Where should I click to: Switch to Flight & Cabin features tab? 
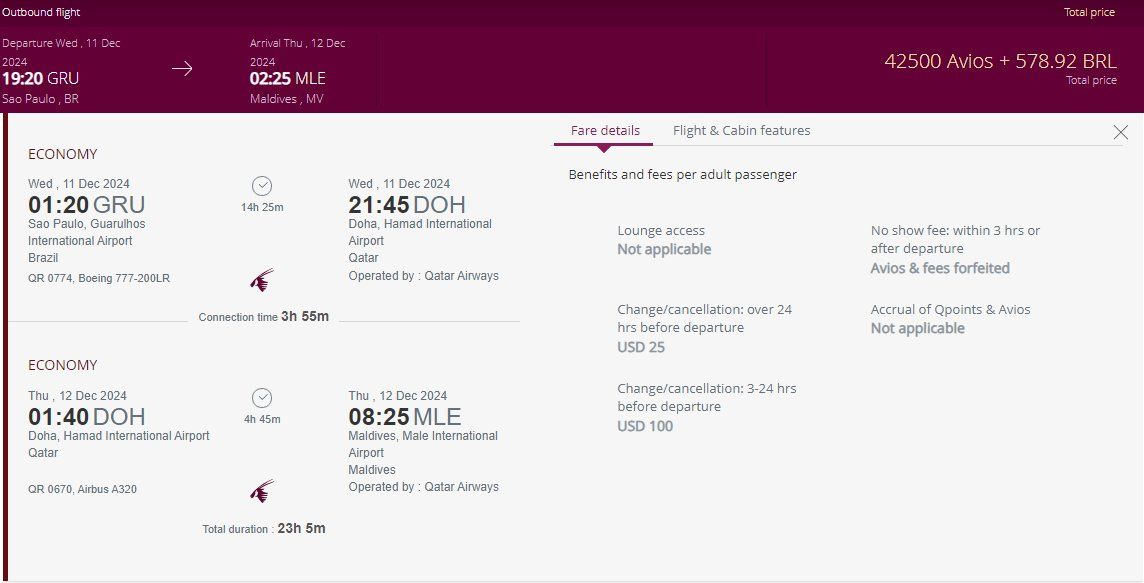pos(741,131)
